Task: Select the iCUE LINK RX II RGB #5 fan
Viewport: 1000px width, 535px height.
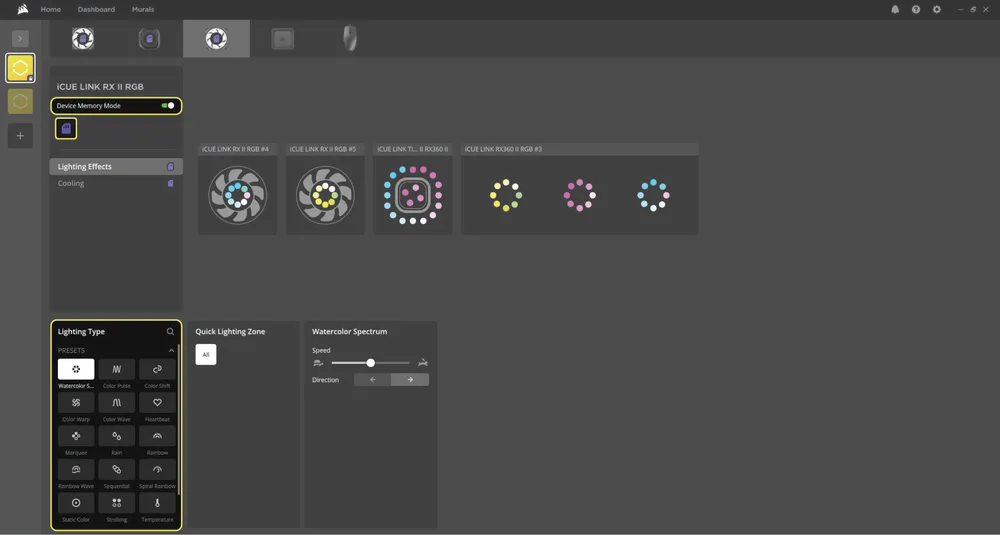Action: tap(325, 194)
